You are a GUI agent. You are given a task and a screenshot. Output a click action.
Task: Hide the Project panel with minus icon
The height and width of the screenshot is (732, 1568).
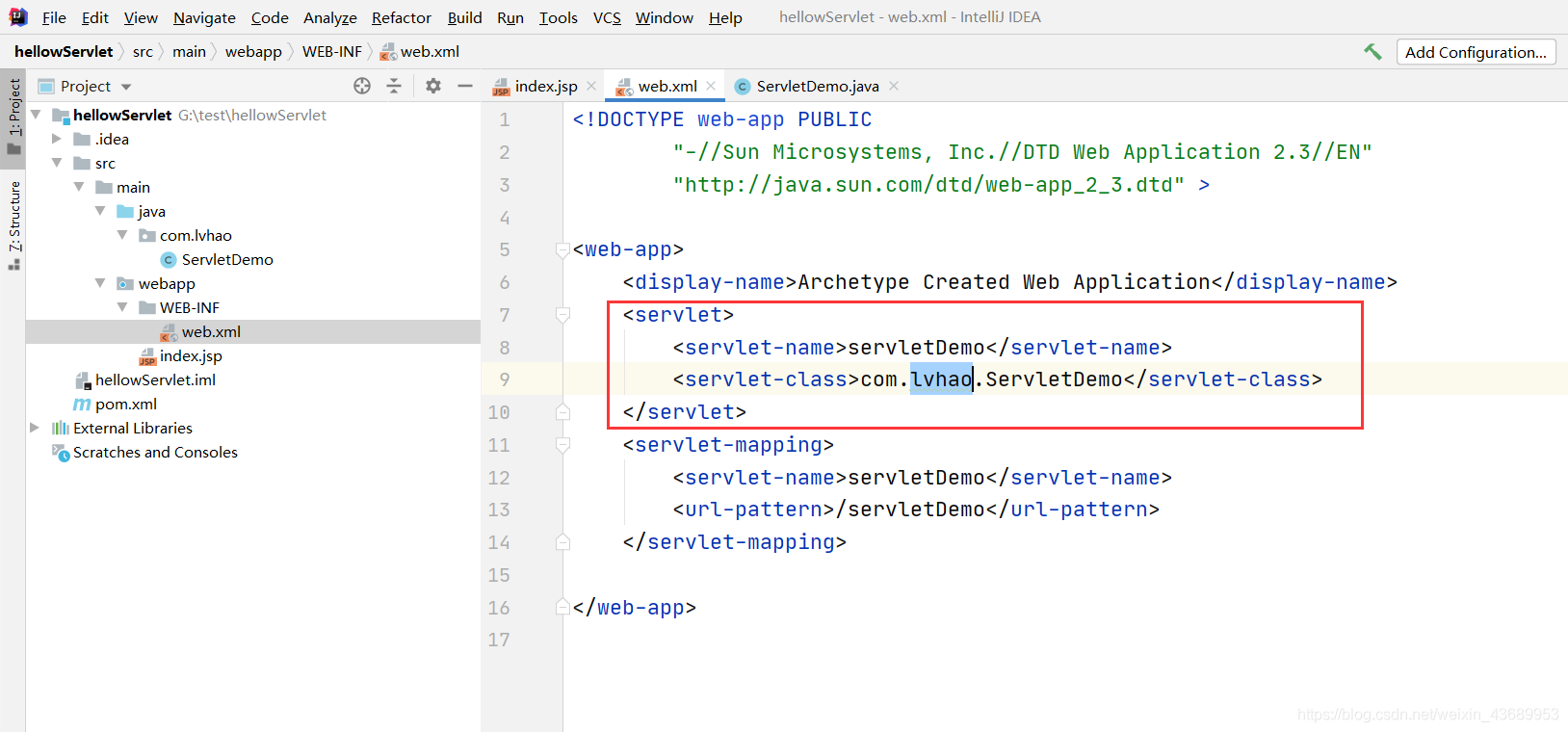point(465,86)
